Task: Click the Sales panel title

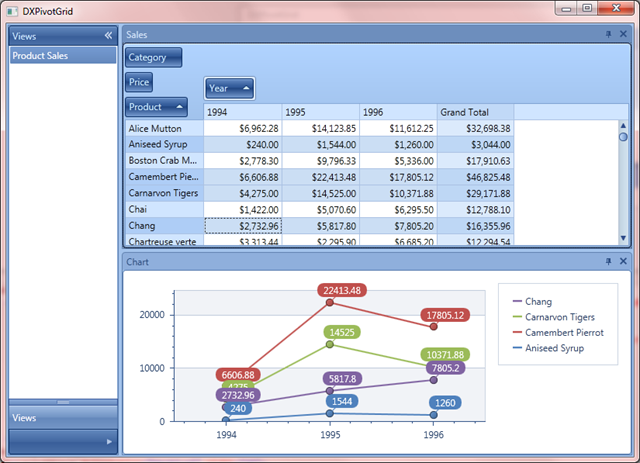Action: [136, 35]
